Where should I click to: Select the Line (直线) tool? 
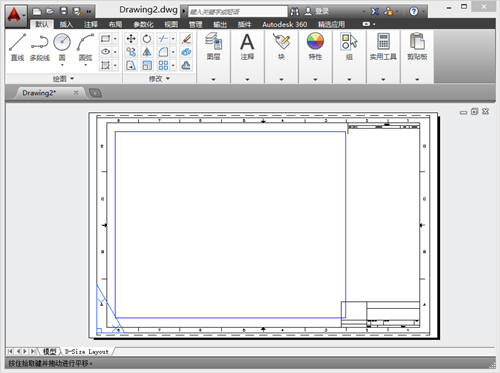point(17,47)
